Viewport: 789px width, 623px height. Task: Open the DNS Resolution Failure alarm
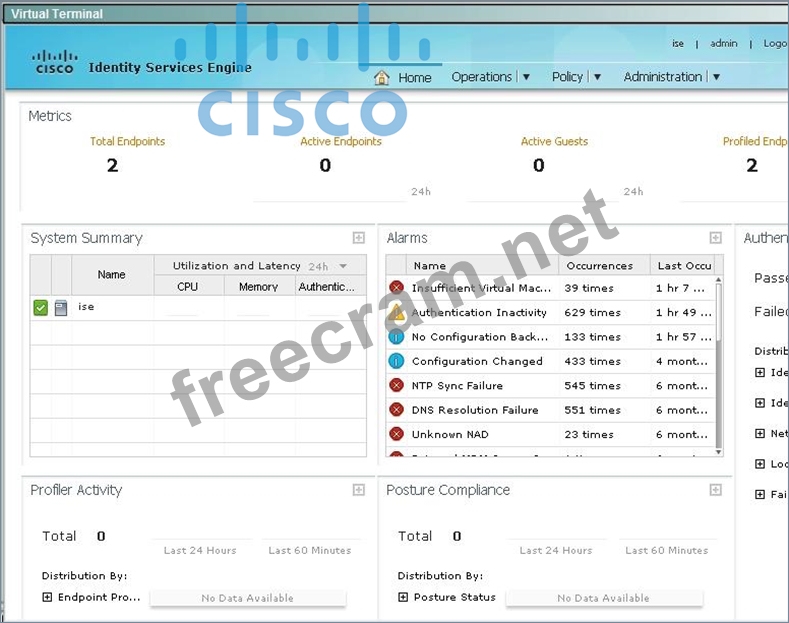(475, 410)
